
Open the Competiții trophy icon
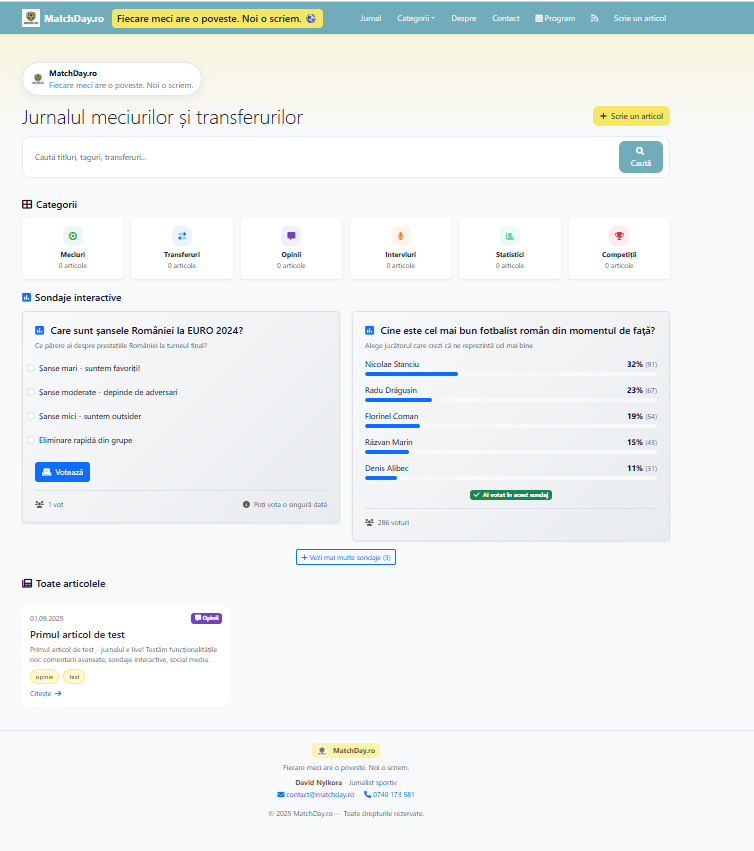point(619,236)
